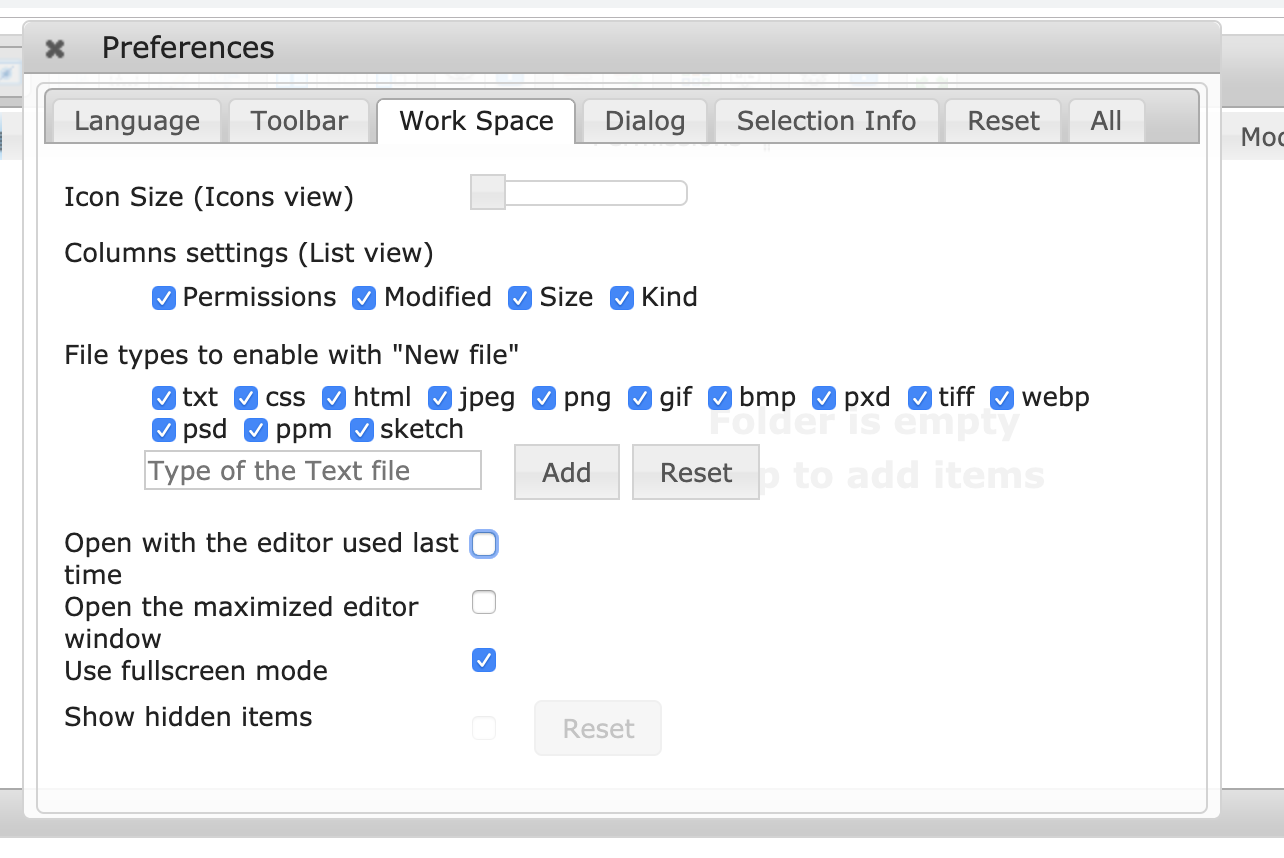Adjust the Icon Size slider

click(x=488, y=192)
